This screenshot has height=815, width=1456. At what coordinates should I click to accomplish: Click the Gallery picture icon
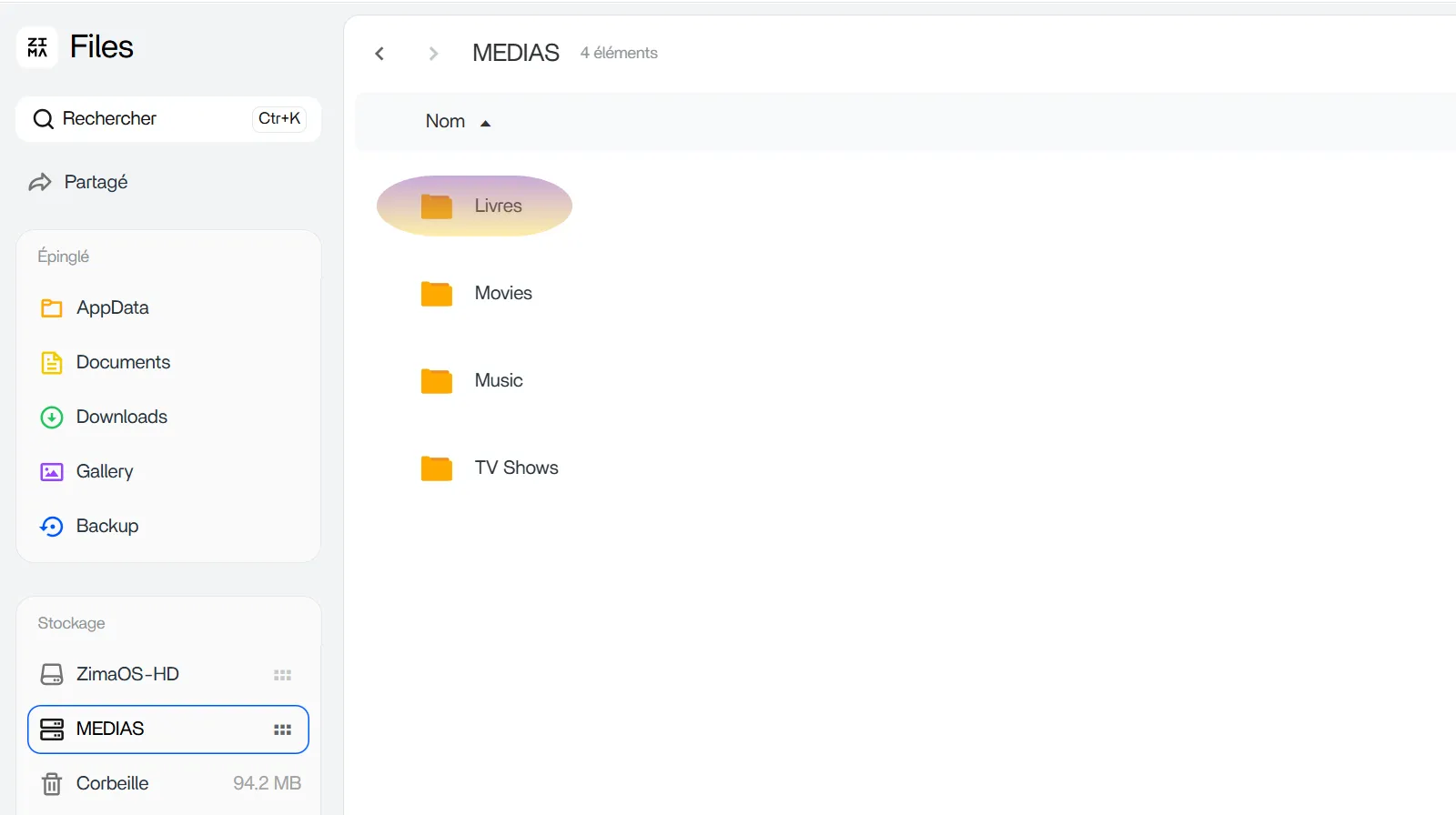(52, 472)
